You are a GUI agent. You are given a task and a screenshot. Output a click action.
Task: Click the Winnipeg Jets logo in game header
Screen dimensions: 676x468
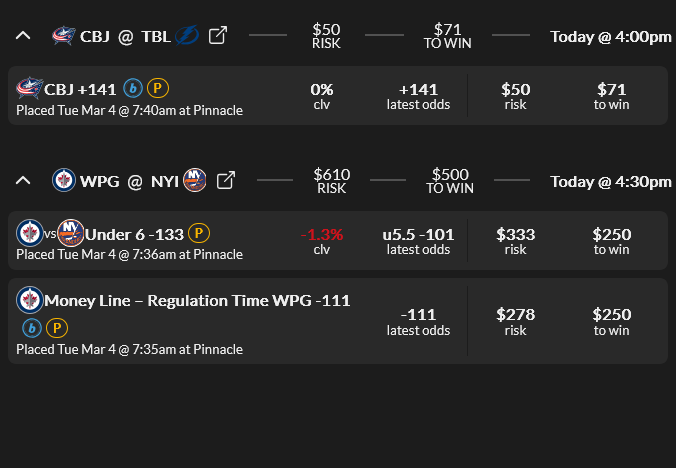pyautogui.click(x=64, y=181)
